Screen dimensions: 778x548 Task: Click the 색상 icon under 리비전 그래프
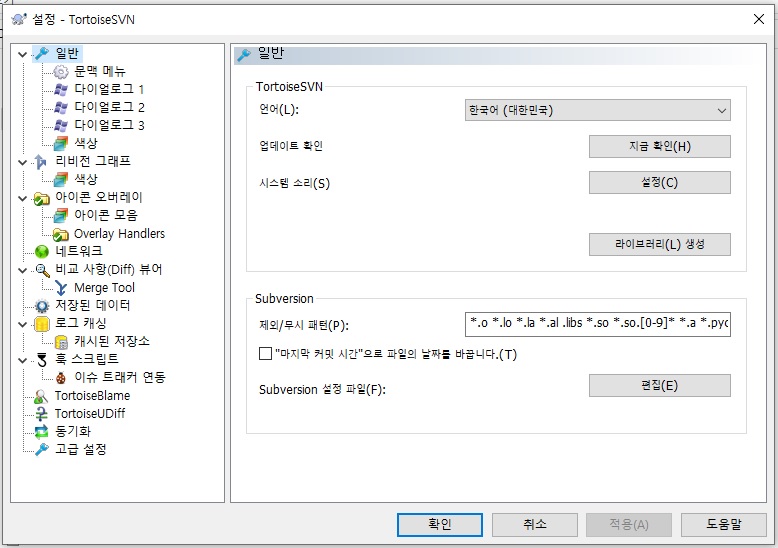click(61, 179)
